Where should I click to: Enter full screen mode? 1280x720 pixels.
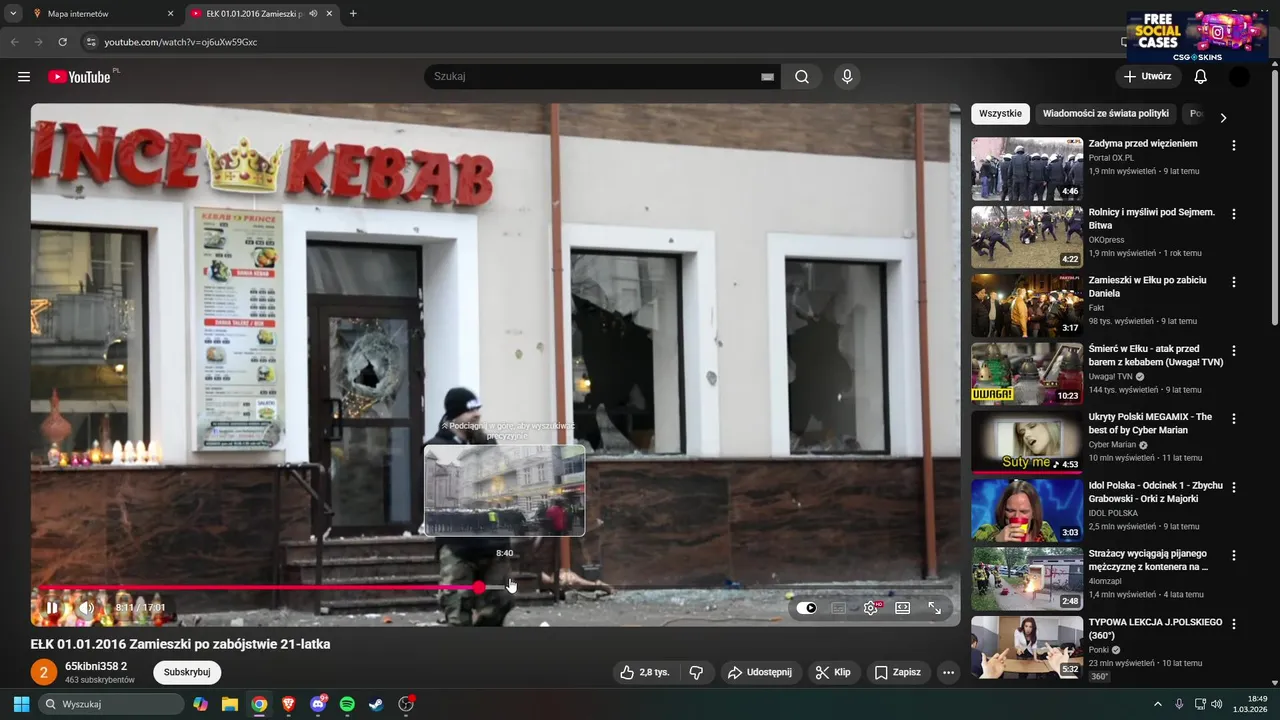(x=934, y=608)
